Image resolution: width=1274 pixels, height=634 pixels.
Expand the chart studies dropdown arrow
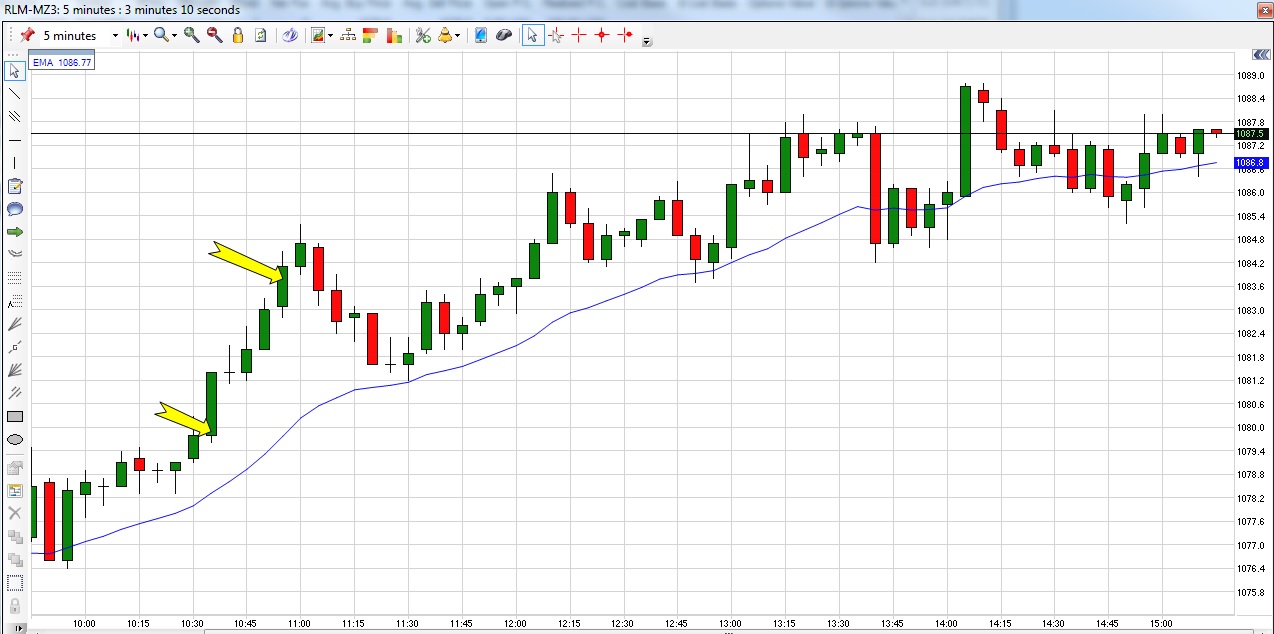click(x=332, y=35)
